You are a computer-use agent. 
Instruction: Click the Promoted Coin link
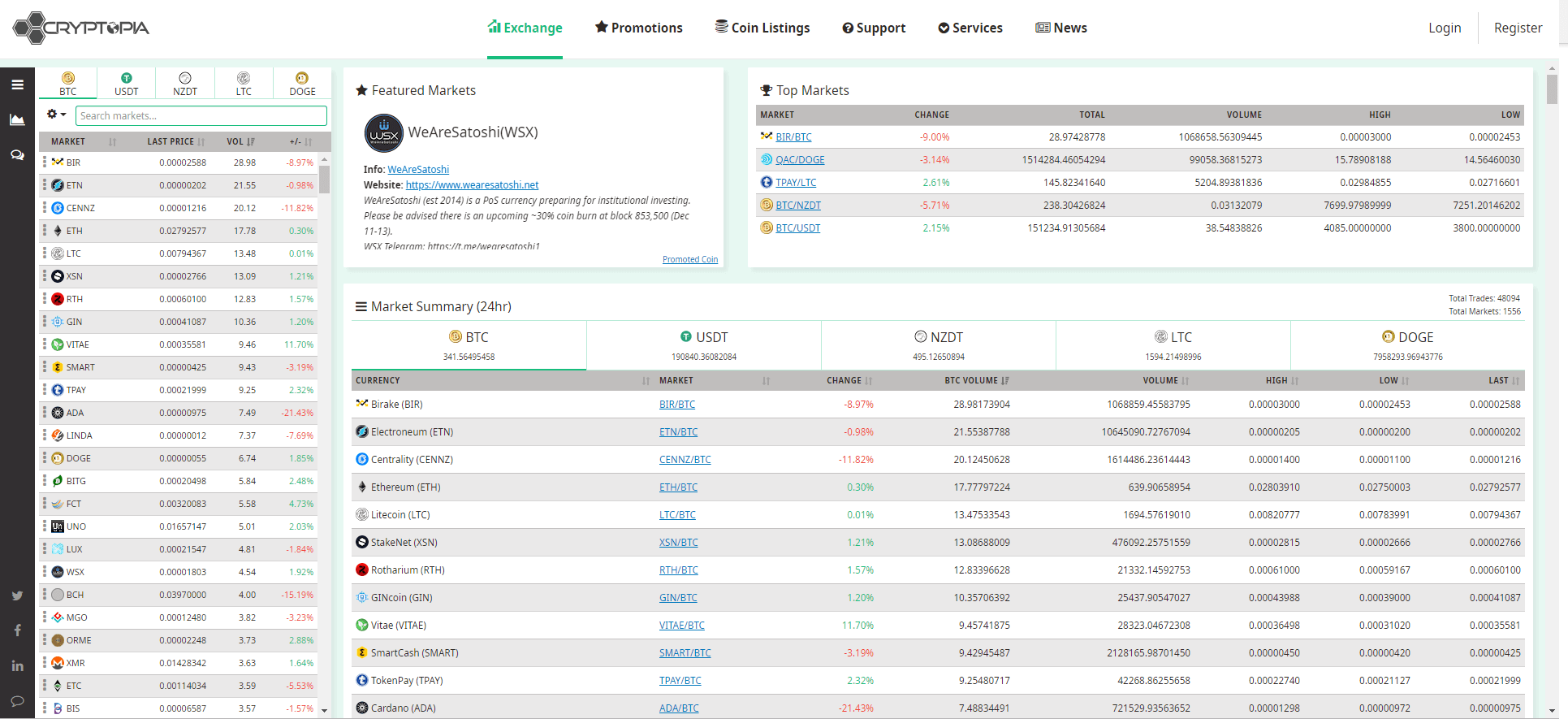pyautogui.click(x=690, y=260)
